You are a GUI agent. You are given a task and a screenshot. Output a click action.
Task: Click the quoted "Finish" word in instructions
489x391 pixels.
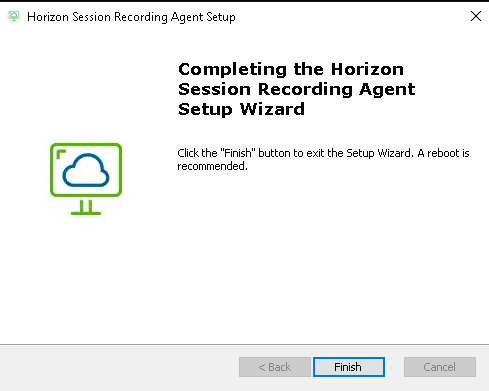pyautogui.click(x=237, y=153)
